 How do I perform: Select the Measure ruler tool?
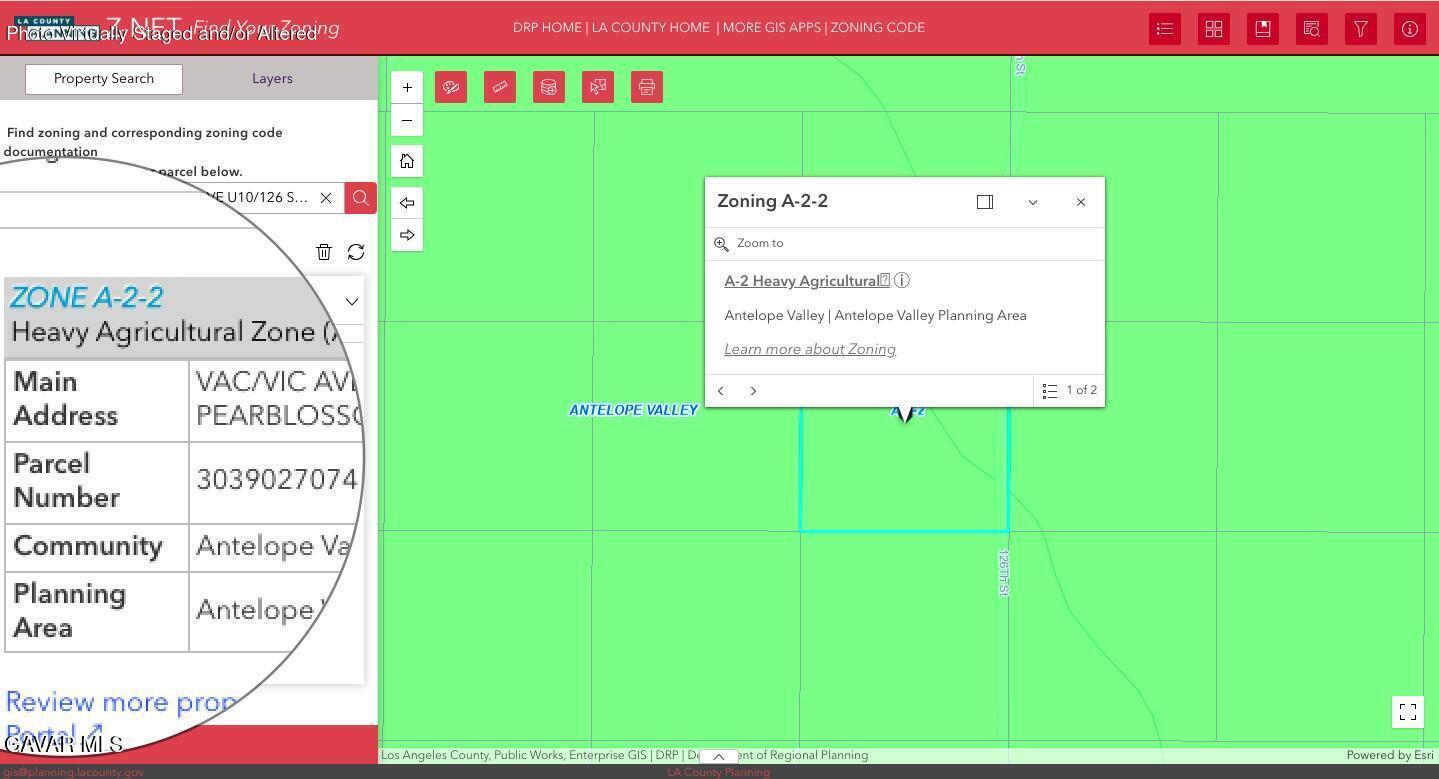point(500,87)
